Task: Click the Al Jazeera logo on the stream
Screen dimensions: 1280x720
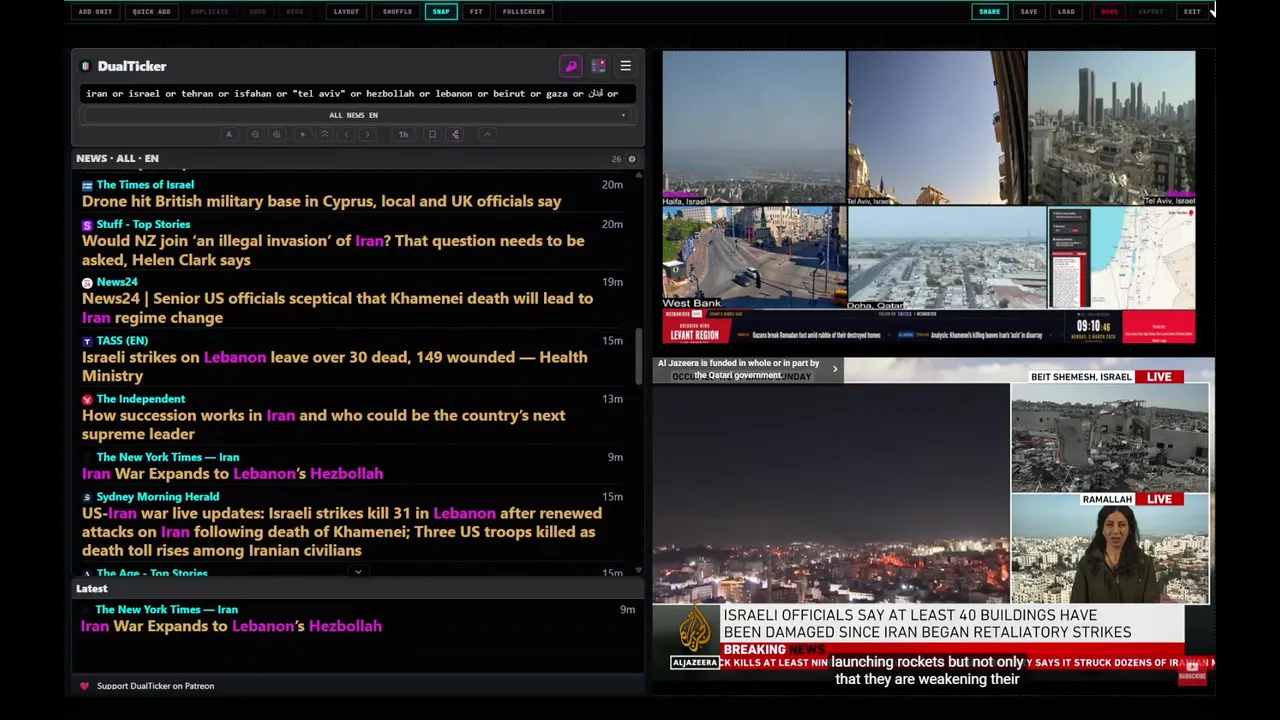Action: pos(695,638)
